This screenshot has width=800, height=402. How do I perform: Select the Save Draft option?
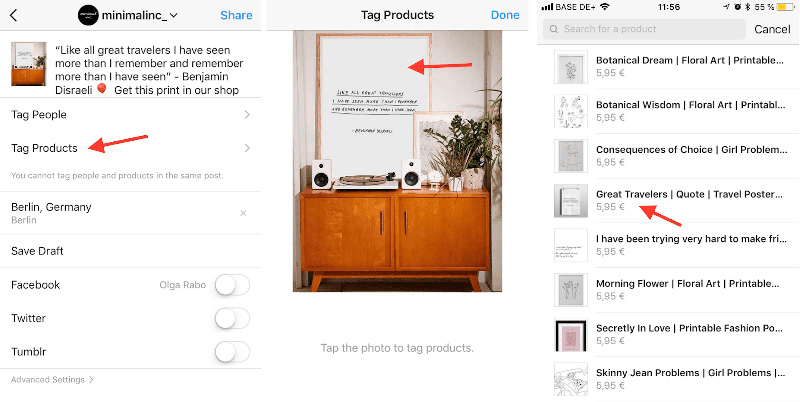click(x=131, y=251)
